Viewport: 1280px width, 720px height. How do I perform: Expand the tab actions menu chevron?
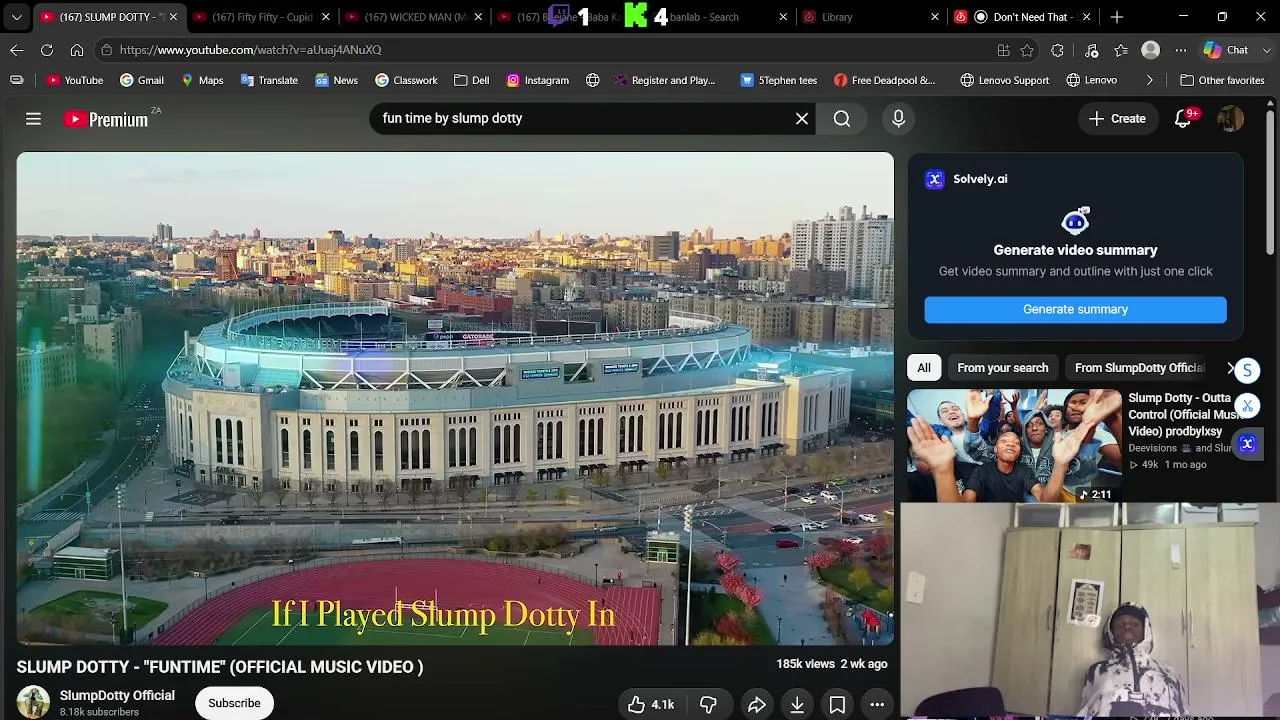coord(16,17)
